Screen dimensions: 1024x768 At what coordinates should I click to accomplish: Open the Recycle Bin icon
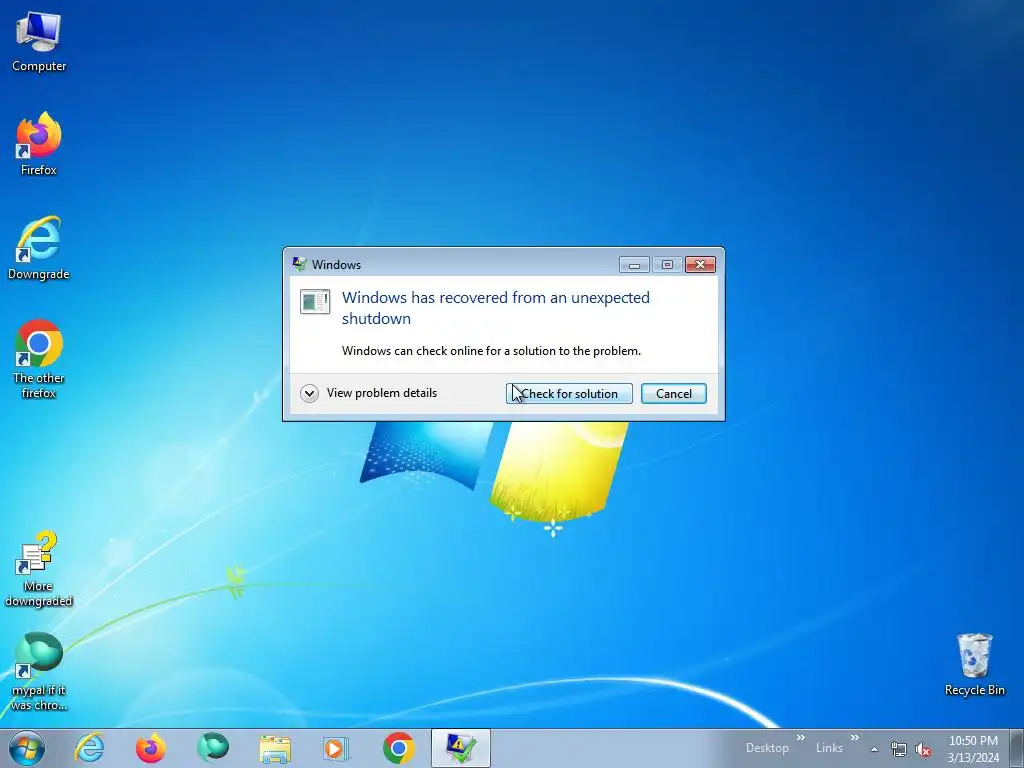[x=974, y=664]
